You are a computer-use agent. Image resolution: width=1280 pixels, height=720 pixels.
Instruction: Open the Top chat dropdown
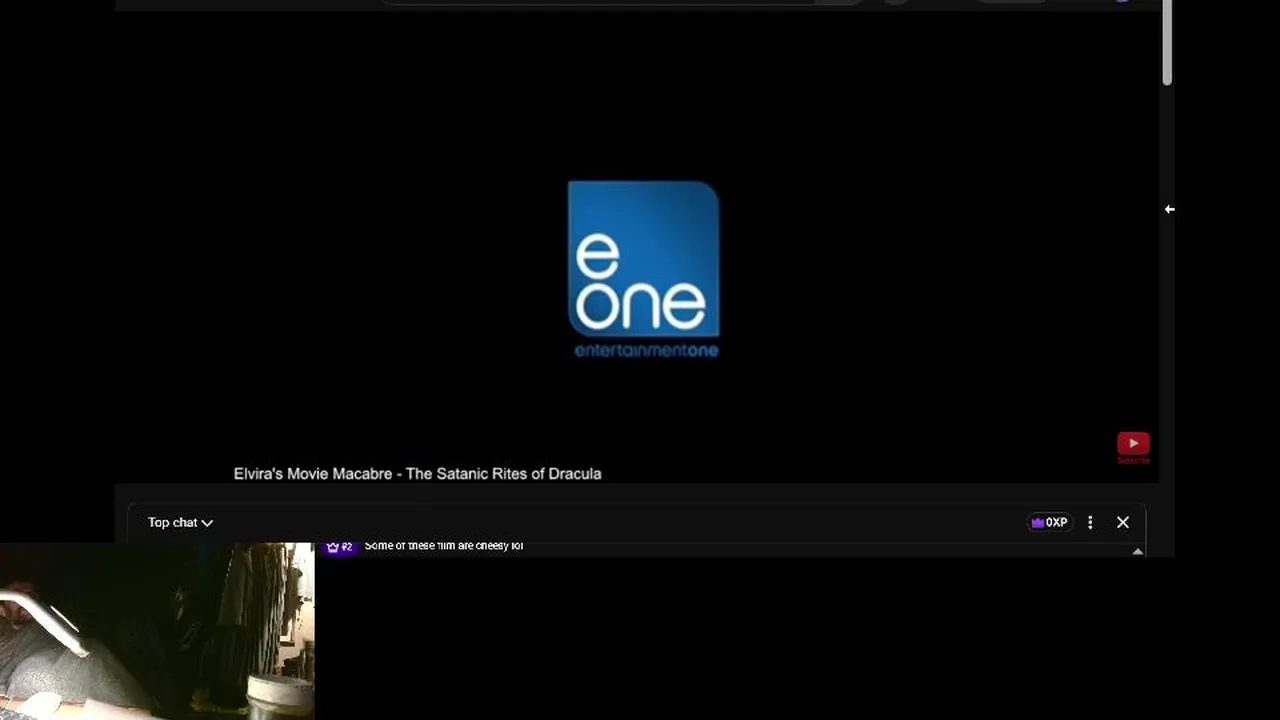[180, 522]
